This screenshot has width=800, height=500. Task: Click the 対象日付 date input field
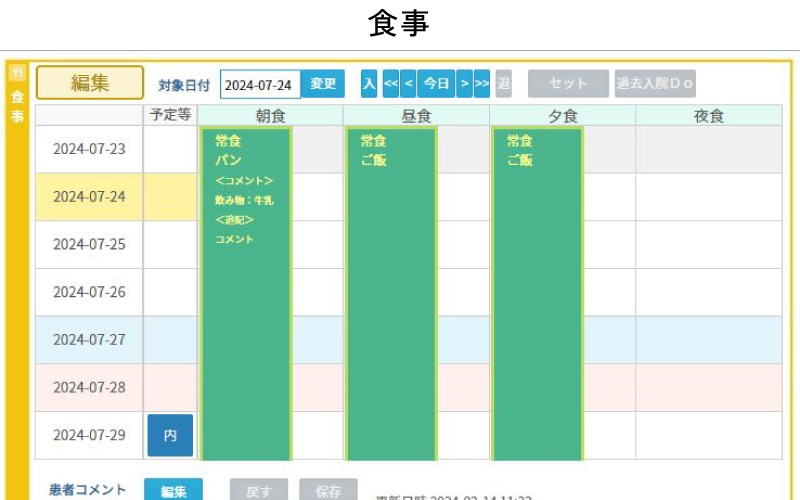tap(260, 85)
